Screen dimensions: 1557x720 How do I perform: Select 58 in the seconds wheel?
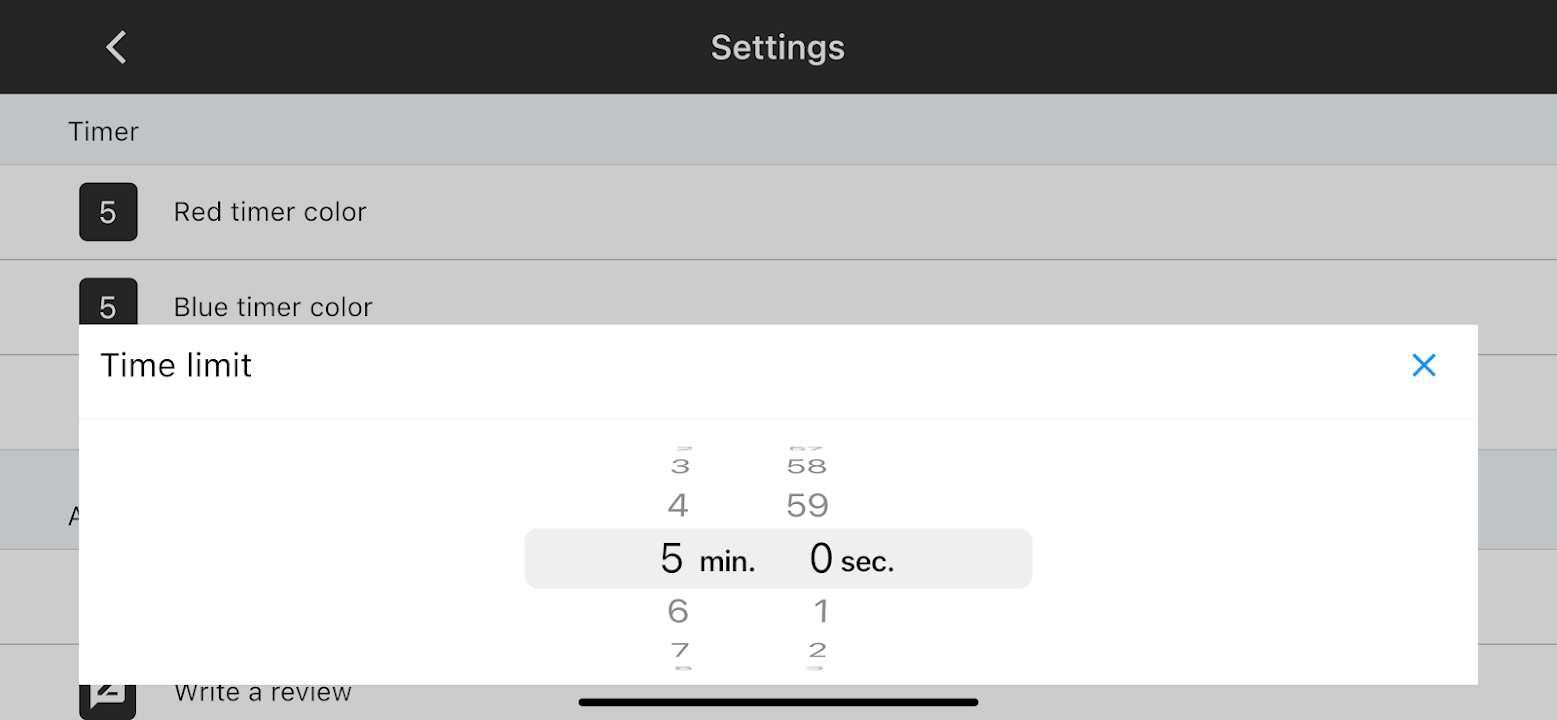pyautogui.click(x=807, y=466)
